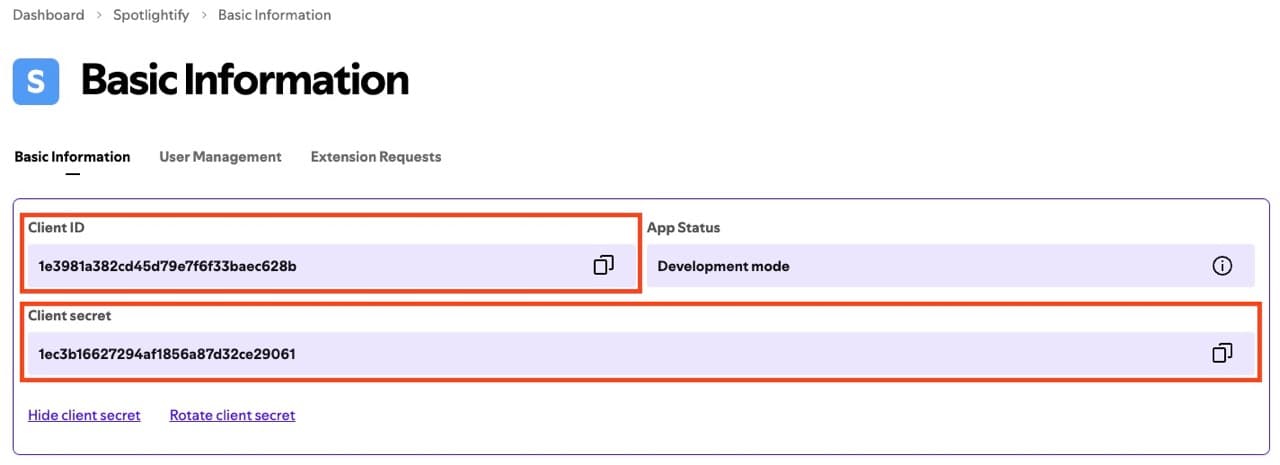The image size is (1280, 465).
Task: Select the Client secret value field
Action: pyautogui.click(x=641, y=354)
